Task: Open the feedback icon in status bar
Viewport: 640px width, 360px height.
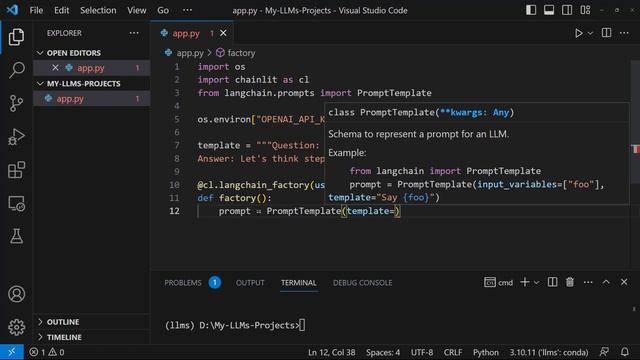Action: [x=604, y=352]
